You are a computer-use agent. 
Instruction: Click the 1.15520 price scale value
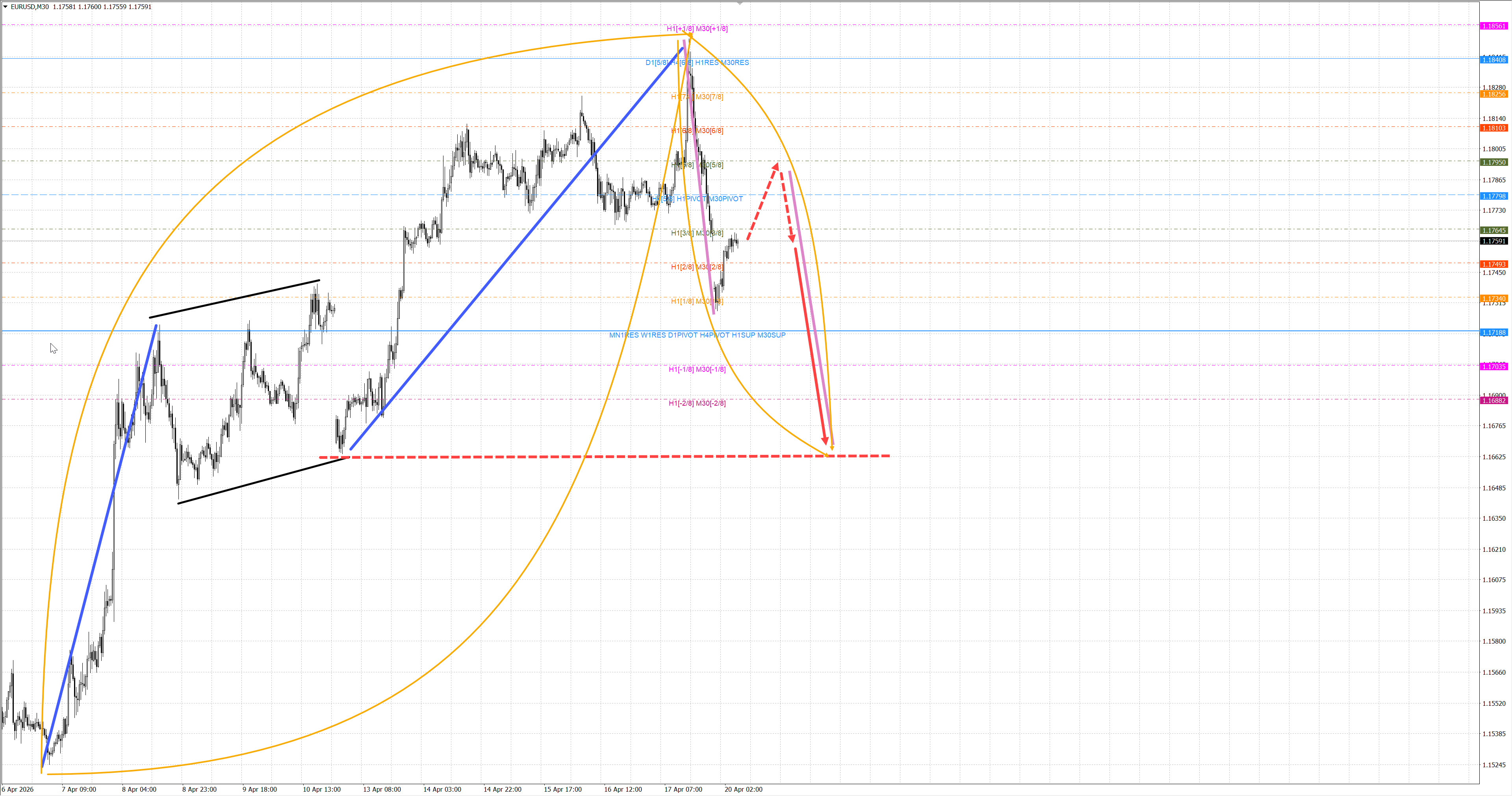tap(1494, 704)
